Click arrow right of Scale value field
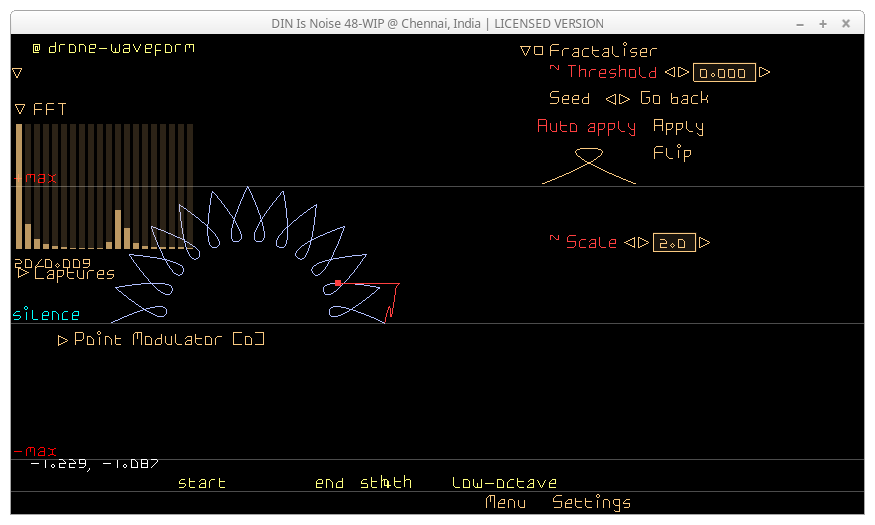This screenshot has height=525, width=875. tap(705, 243)
